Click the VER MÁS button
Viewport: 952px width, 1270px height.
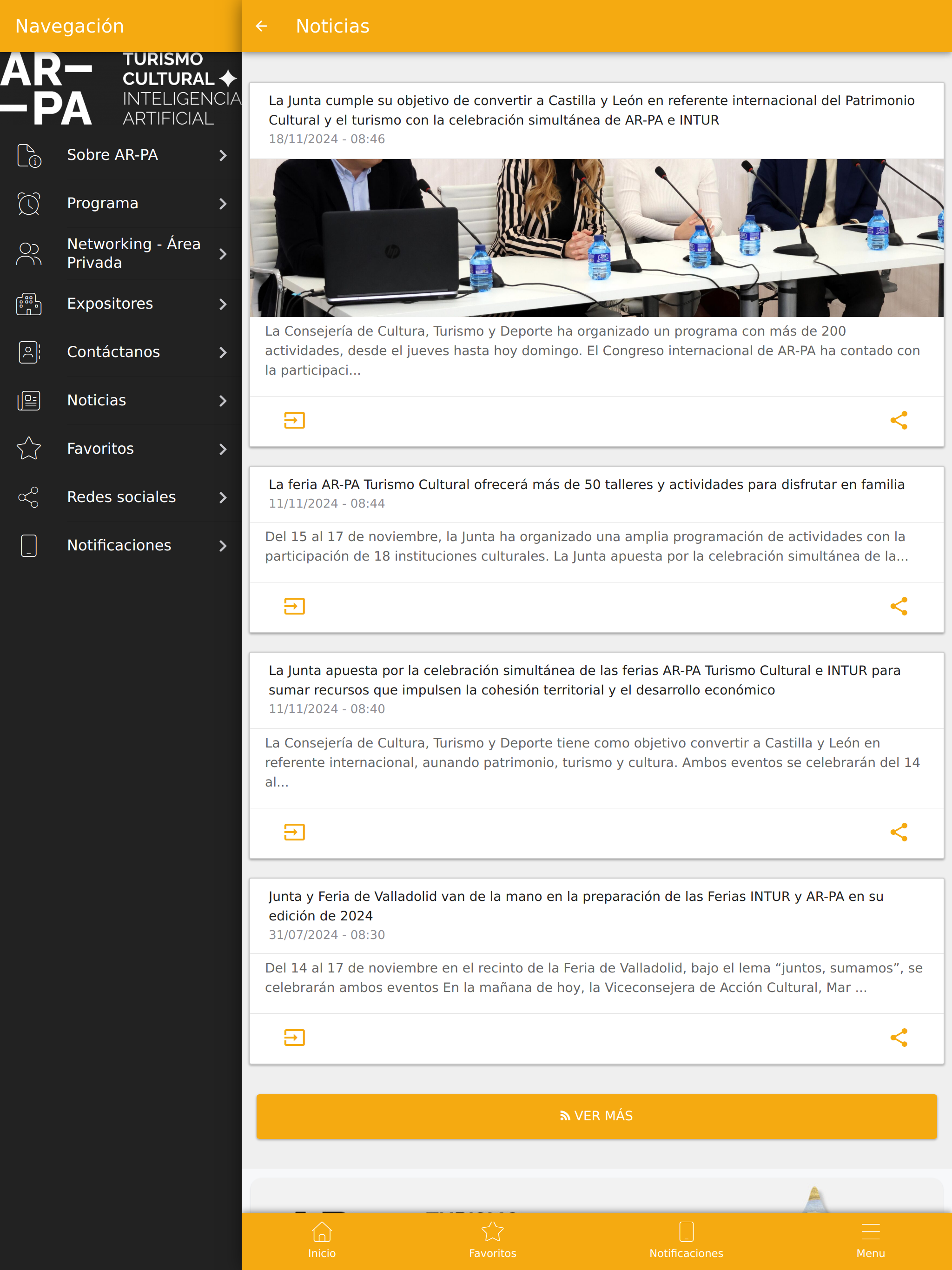[x=596, y=1116]
